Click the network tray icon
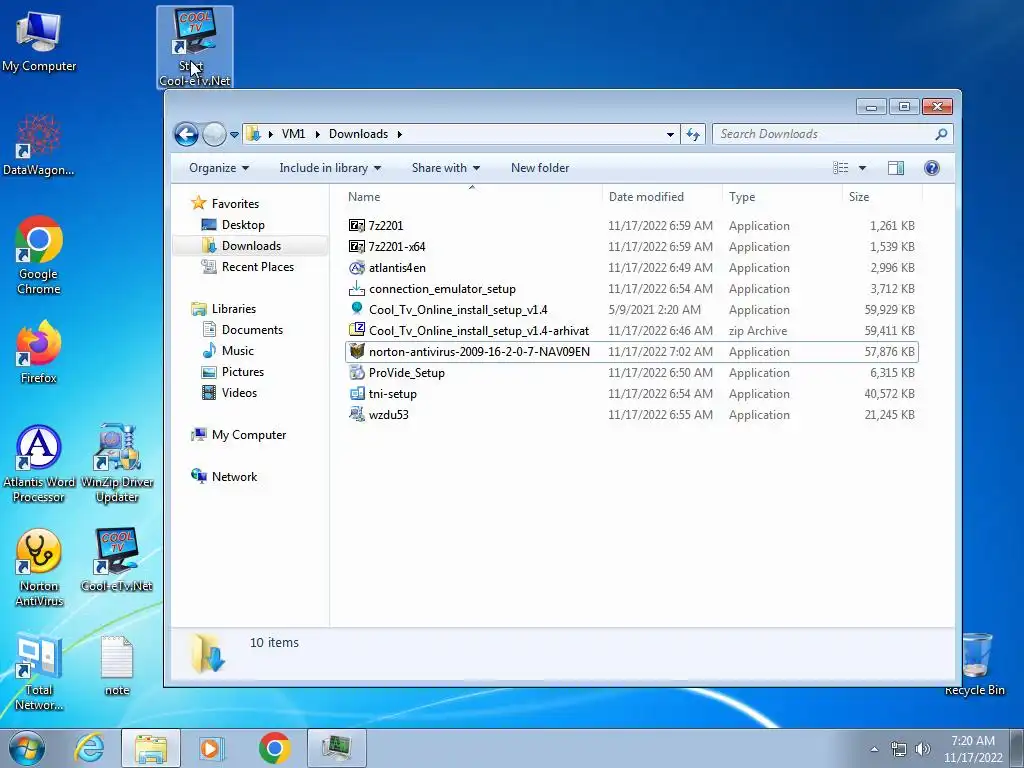This screenshot has width=1024, height=768. click(x=899, y=749)
